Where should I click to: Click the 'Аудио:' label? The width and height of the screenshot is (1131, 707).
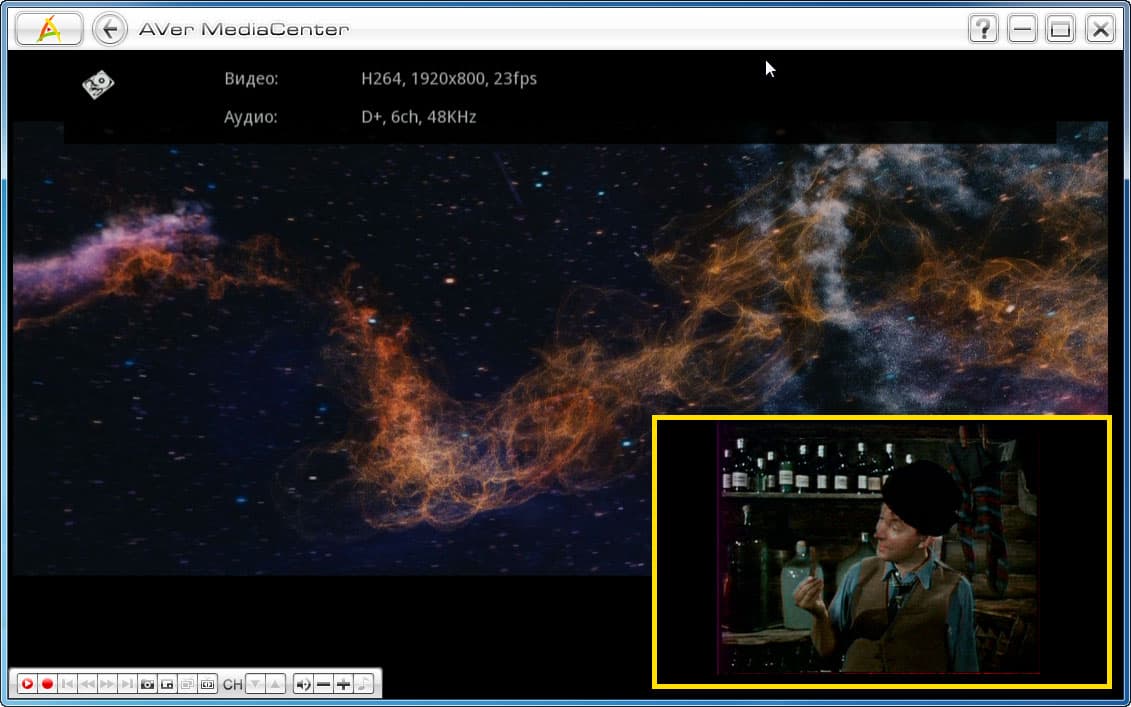[x=250, y=117]
